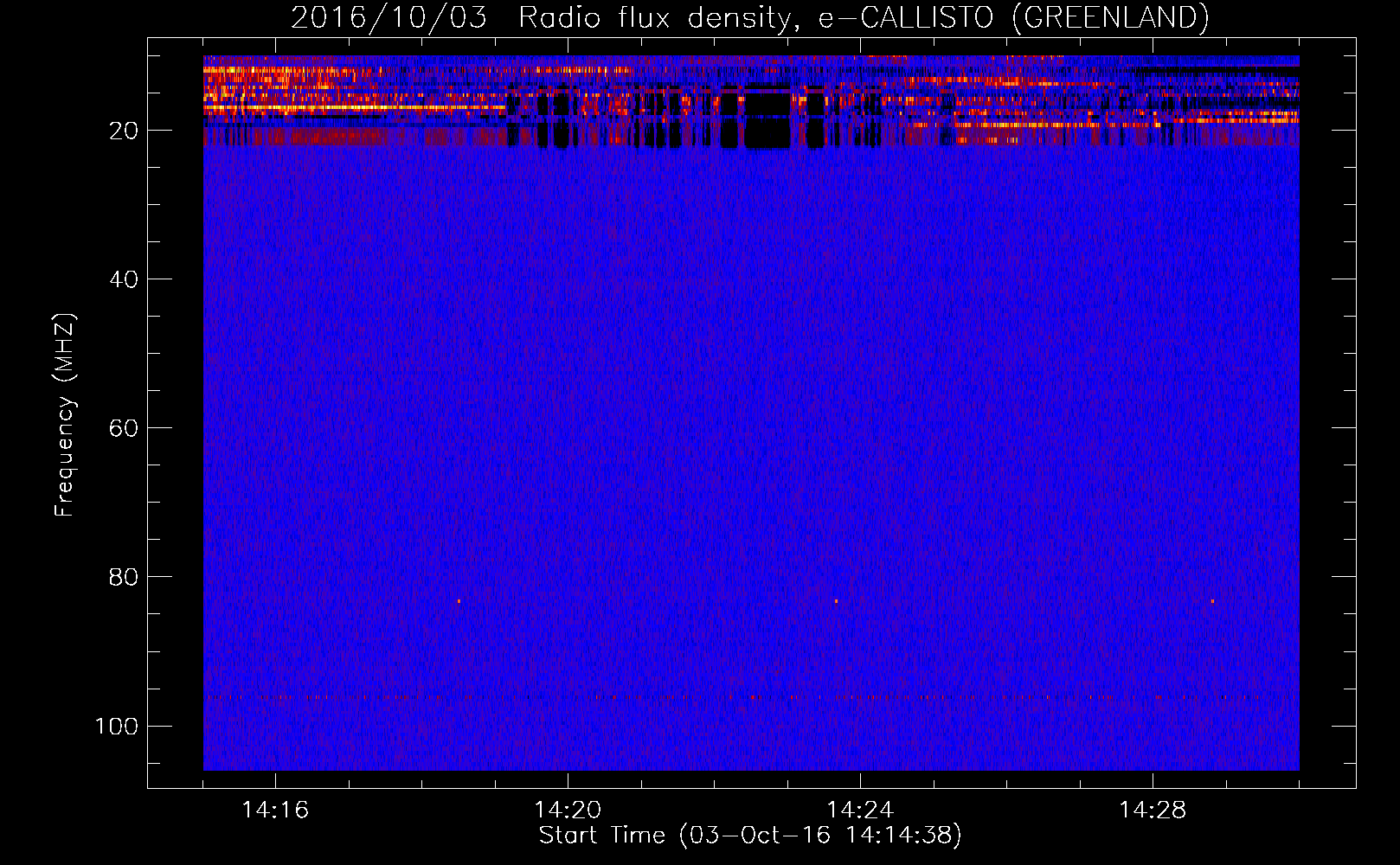
Task: Click the 40 MHz frequency tick label
Action: (124, 279)
